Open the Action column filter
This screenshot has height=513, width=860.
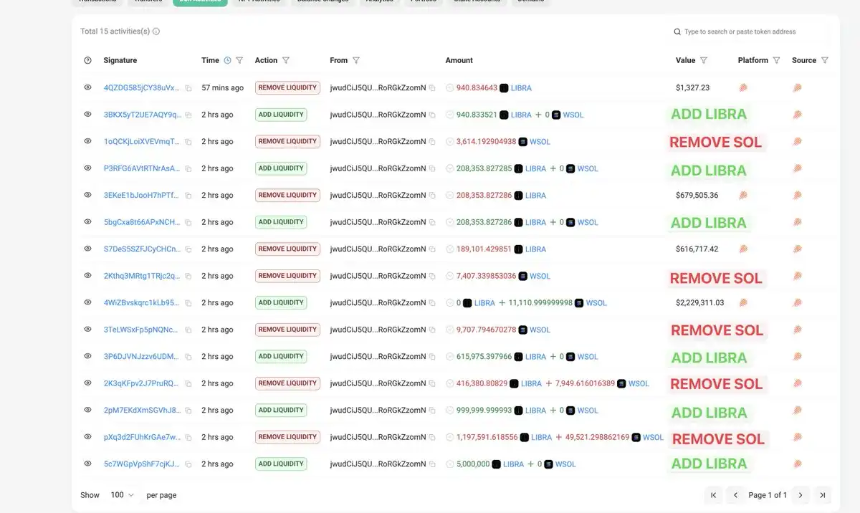[x=286, y=60]
